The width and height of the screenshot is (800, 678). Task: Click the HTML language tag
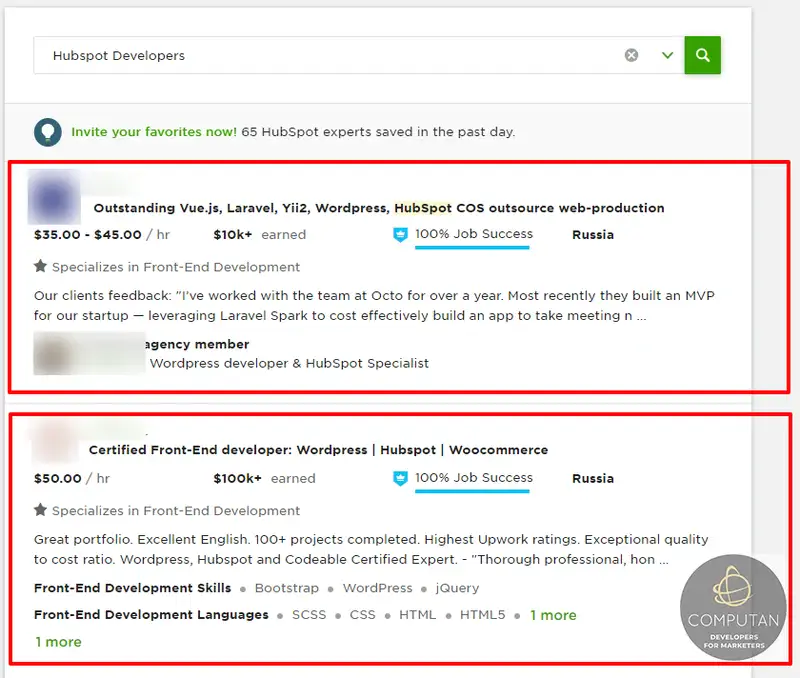[x=417, y=615]
